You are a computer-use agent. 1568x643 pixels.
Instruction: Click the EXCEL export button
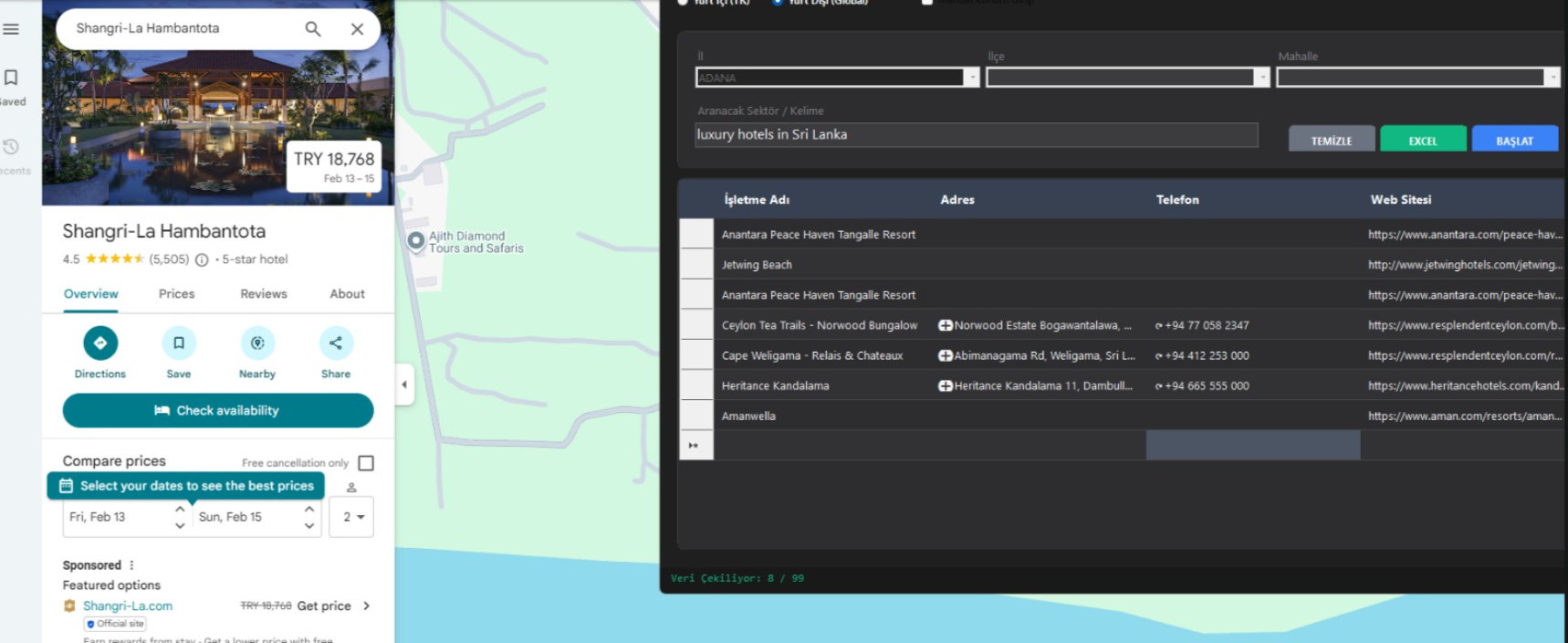tap(1423, 141)
